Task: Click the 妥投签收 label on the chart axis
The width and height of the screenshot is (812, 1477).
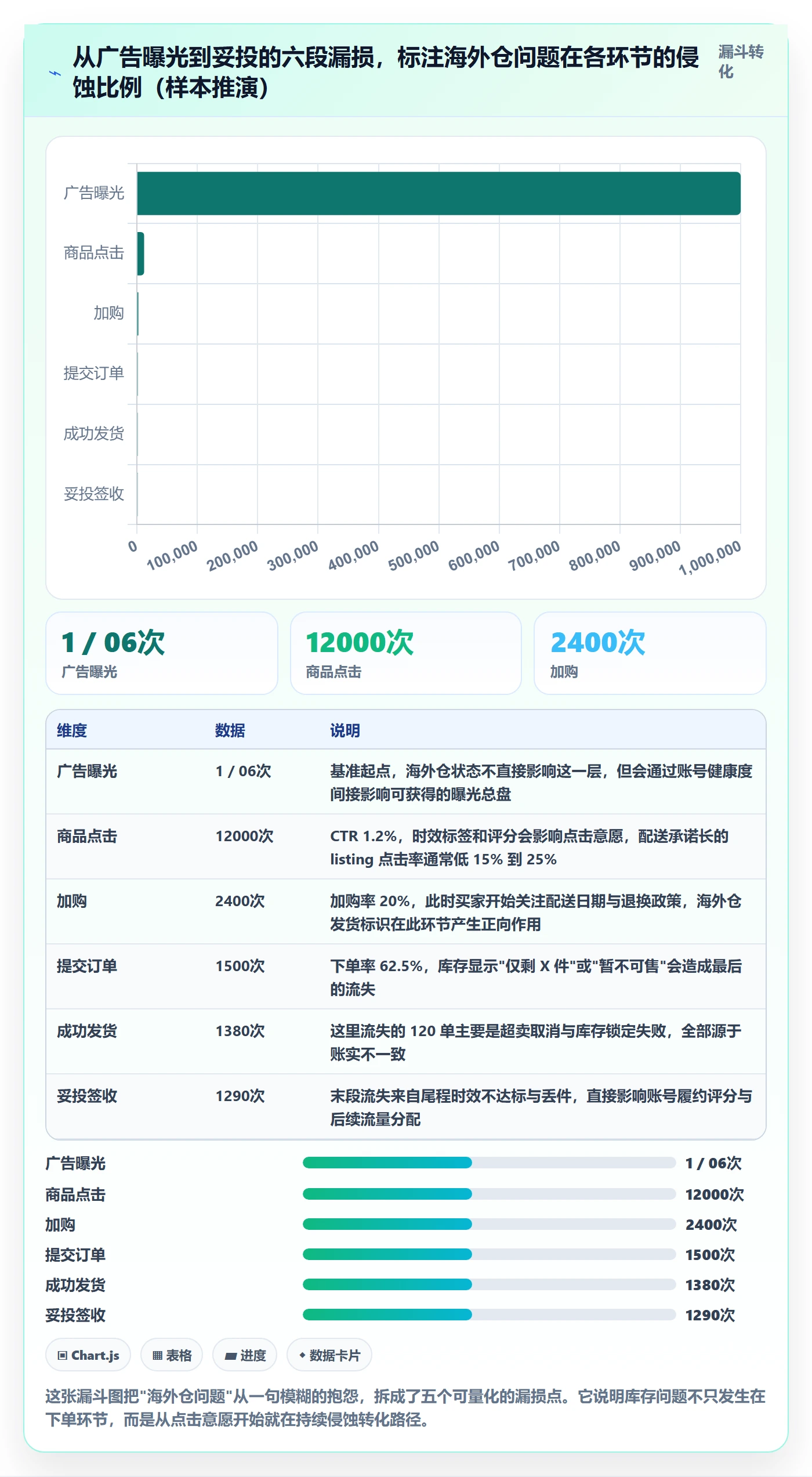Action: (x=93, y=494)
